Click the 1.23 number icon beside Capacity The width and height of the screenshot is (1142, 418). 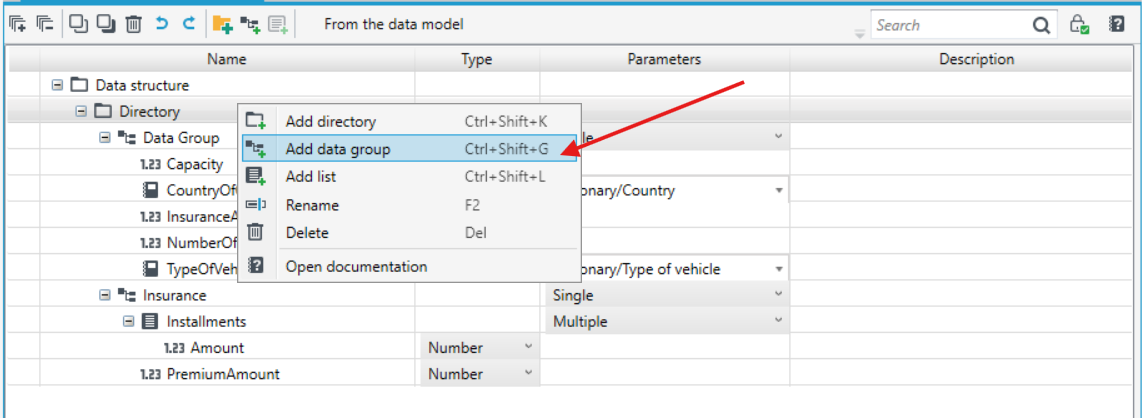(x=151, y=164)
